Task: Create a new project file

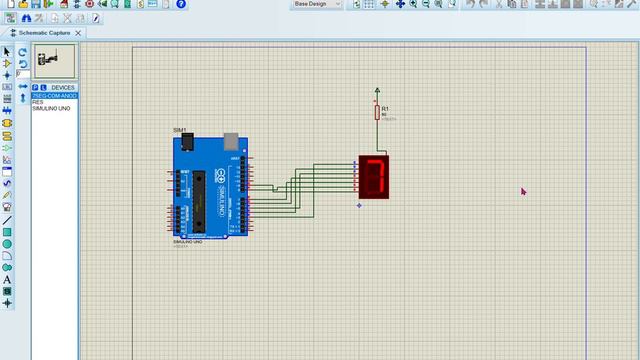Action: tap(11, 4)
